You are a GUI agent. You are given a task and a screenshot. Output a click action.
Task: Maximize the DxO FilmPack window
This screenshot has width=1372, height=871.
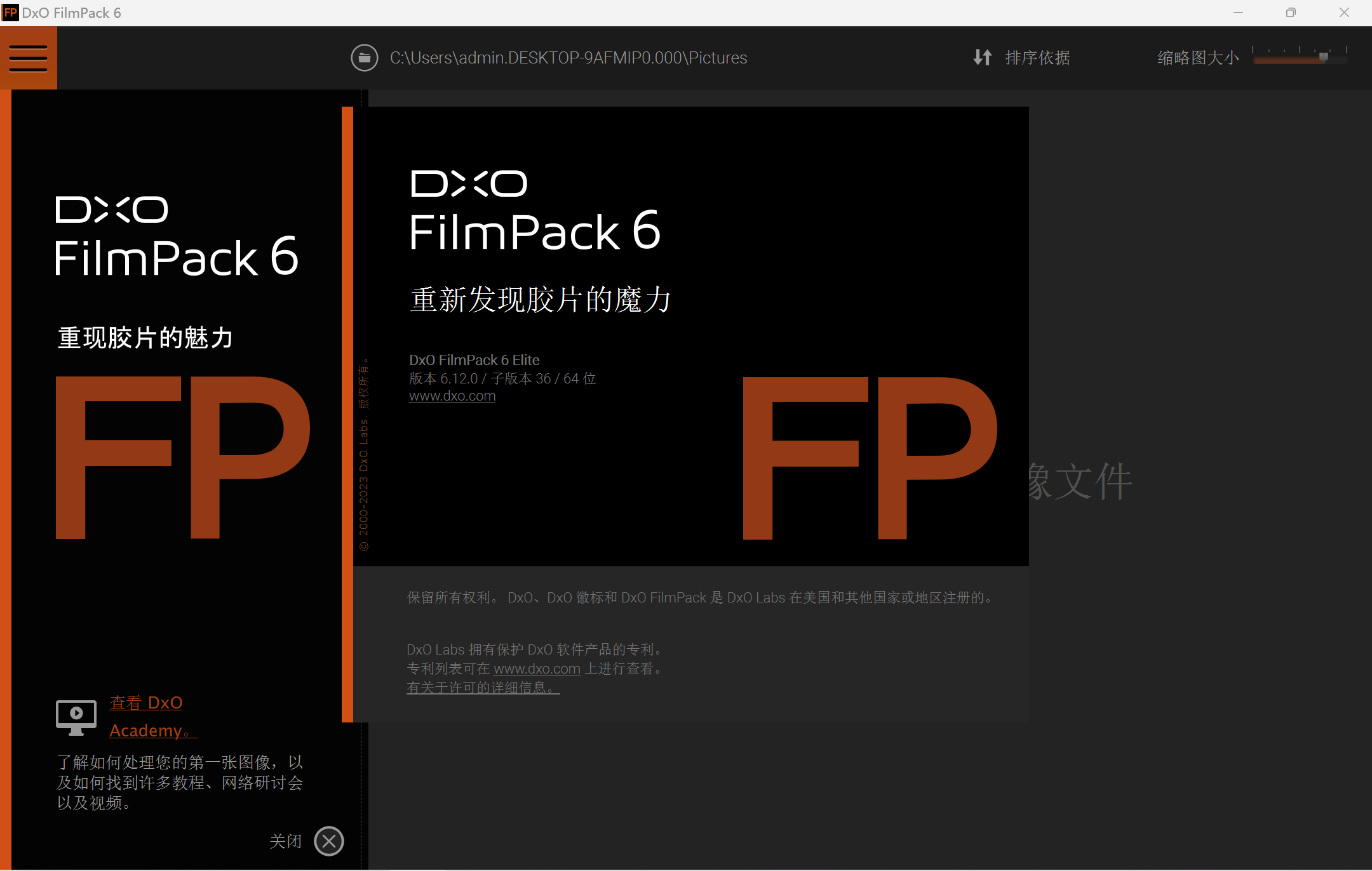[x=1291, y=13]
